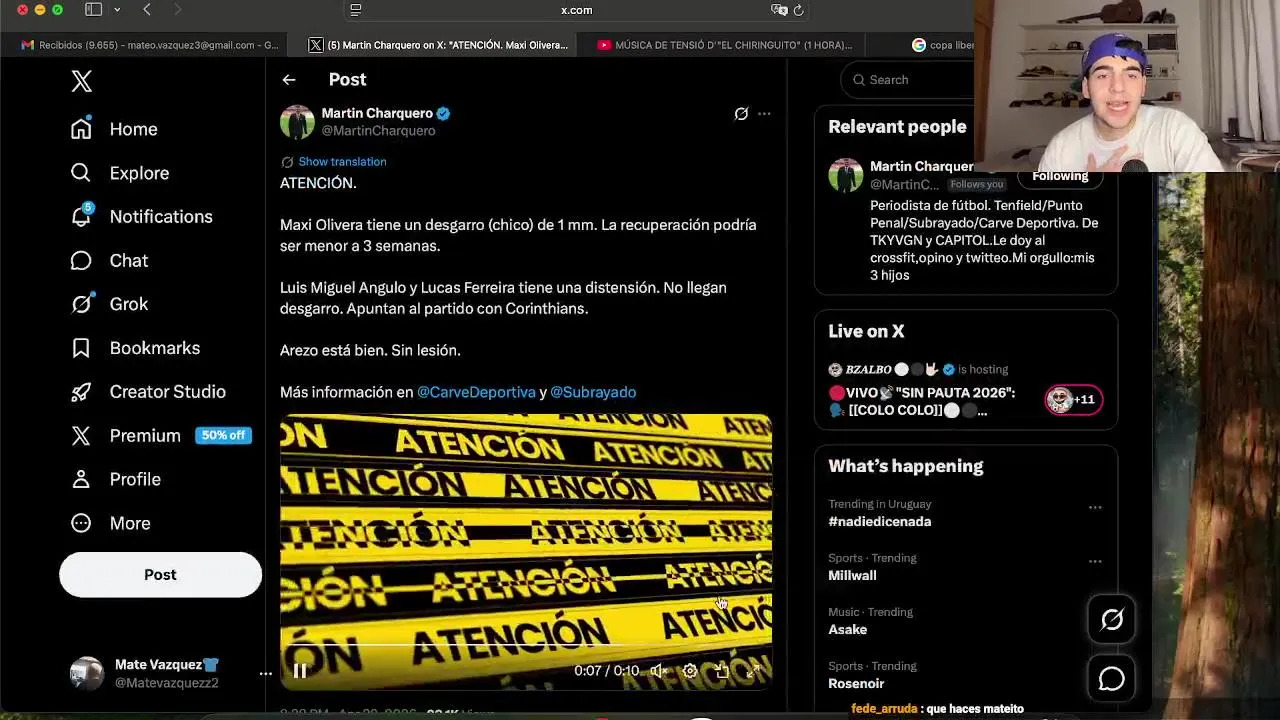Image resolution: width=1280 pixels, height=720 pixels.
Task: Click the Grok icon in sidebar
Action: (81, 304)
